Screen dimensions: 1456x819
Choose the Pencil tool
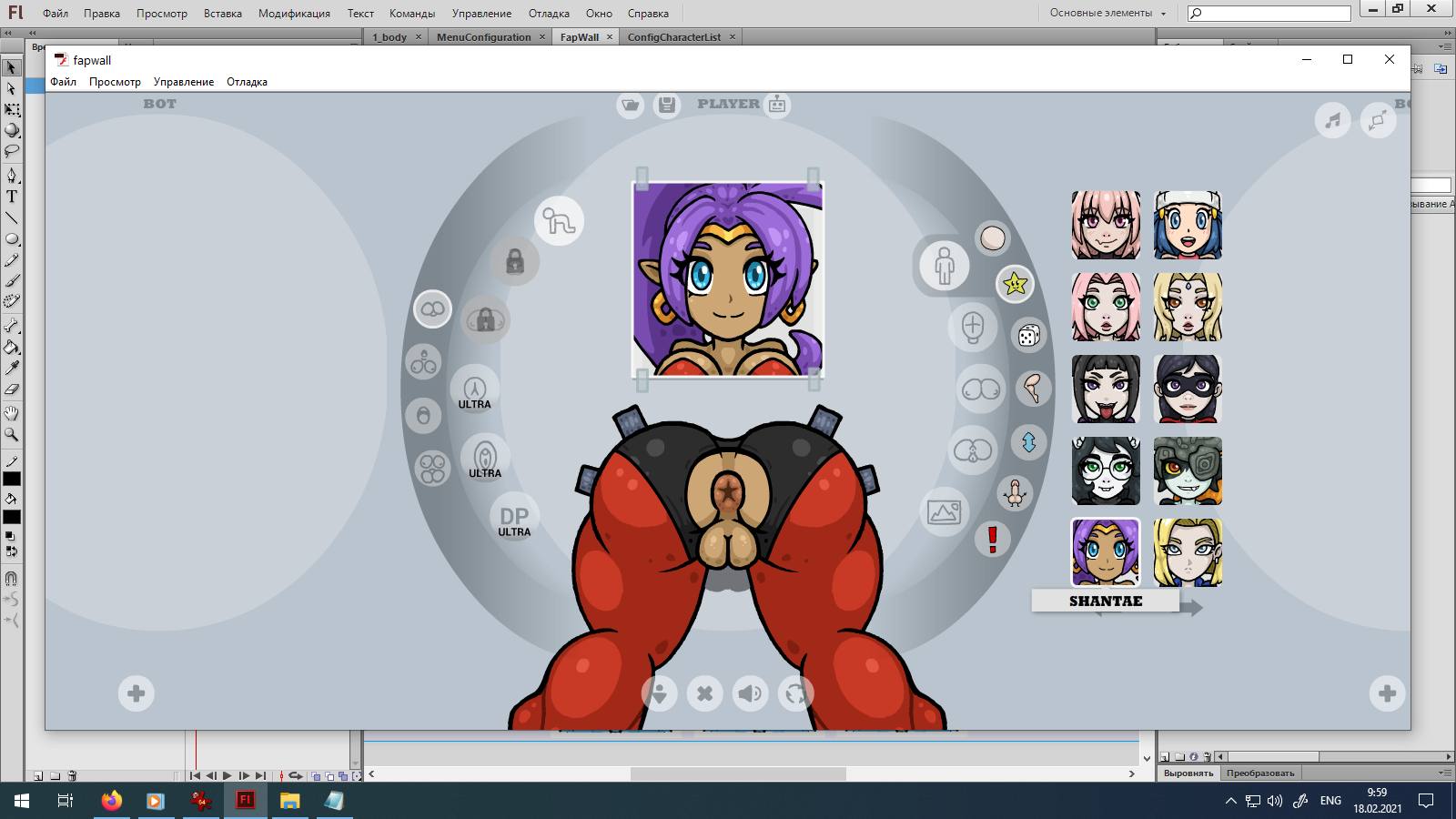click(12, 260)
